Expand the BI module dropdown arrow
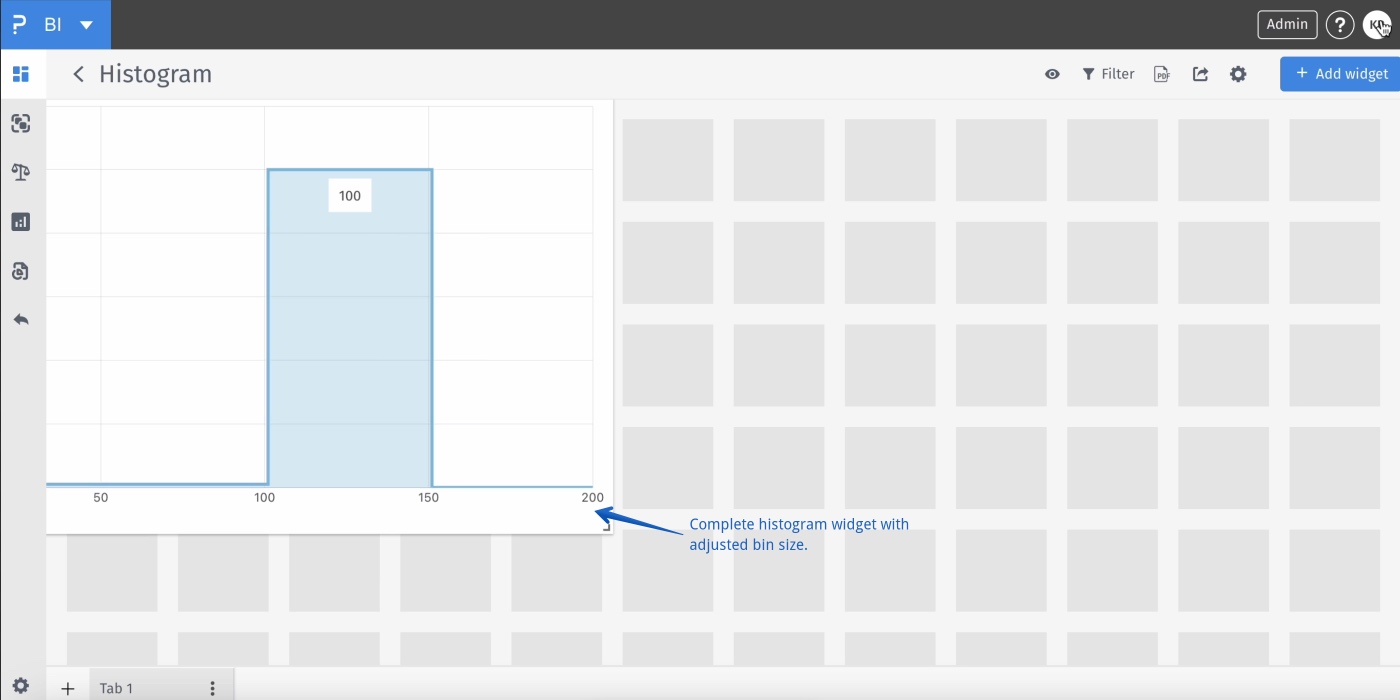 click(x=87, y=25)
